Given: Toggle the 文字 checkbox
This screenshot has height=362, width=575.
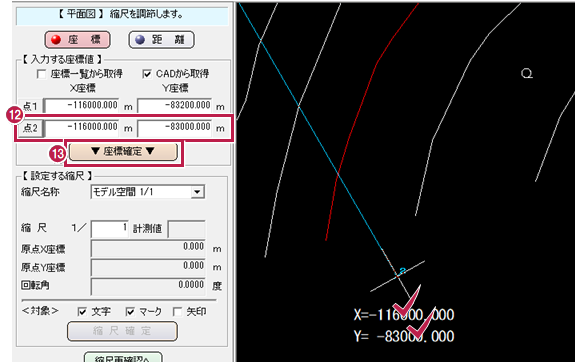Looking at the screenshot, I should pyautogui.click(x=82, y=312).
